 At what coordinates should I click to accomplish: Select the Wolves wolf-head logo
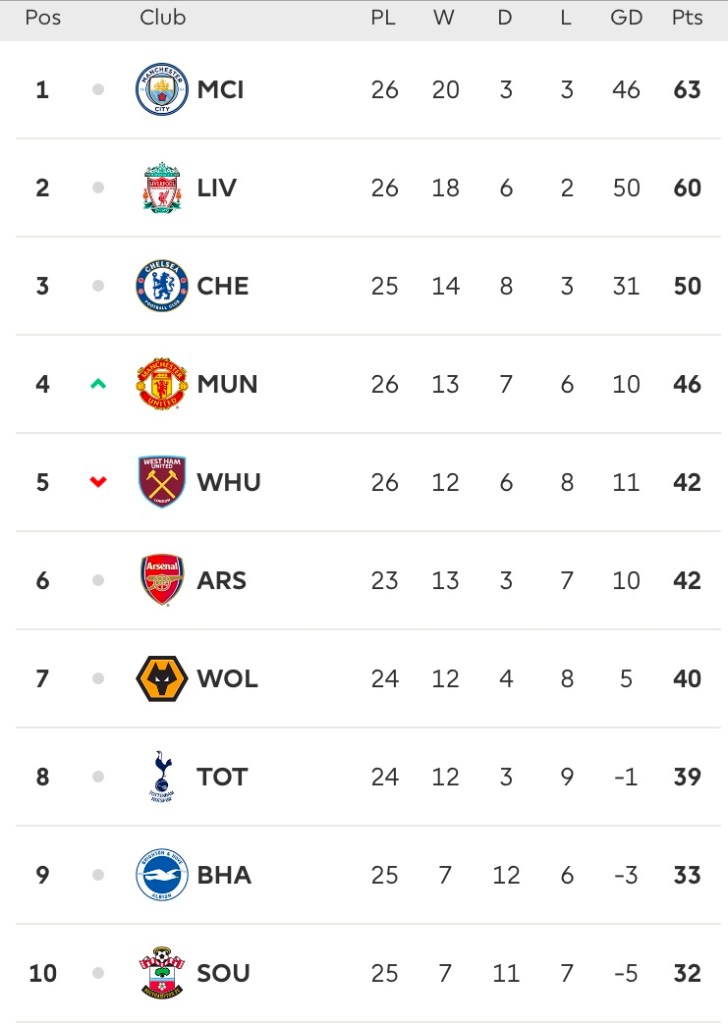[161, 678]
